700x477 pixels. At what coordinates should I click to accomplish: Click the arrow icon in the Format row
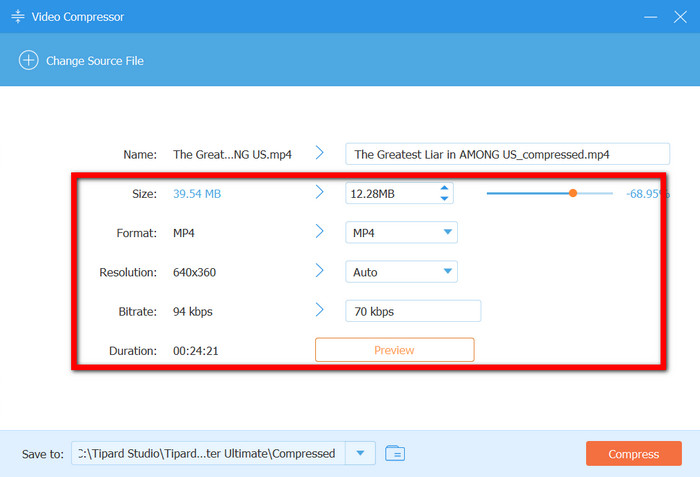coord(319,231)
